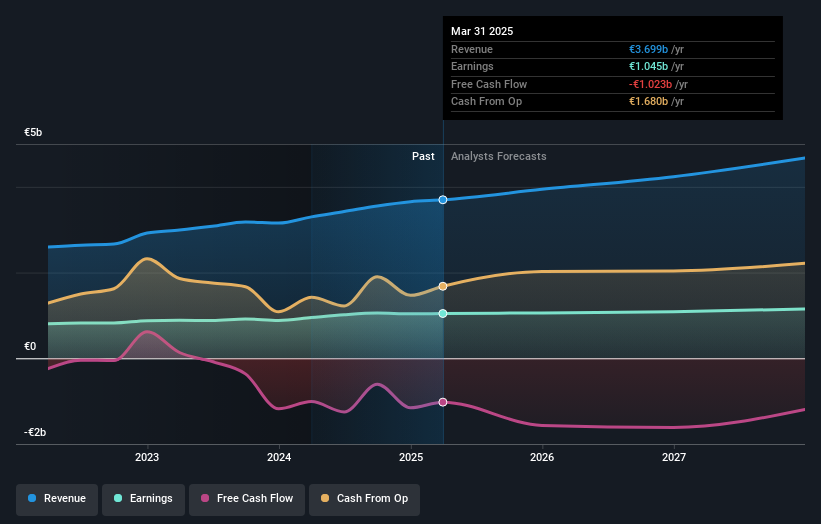Click the blue Revenue data point marker
The height and width of the screenshot is (524, 821).
pyautogui.click(x=443, y=200)
